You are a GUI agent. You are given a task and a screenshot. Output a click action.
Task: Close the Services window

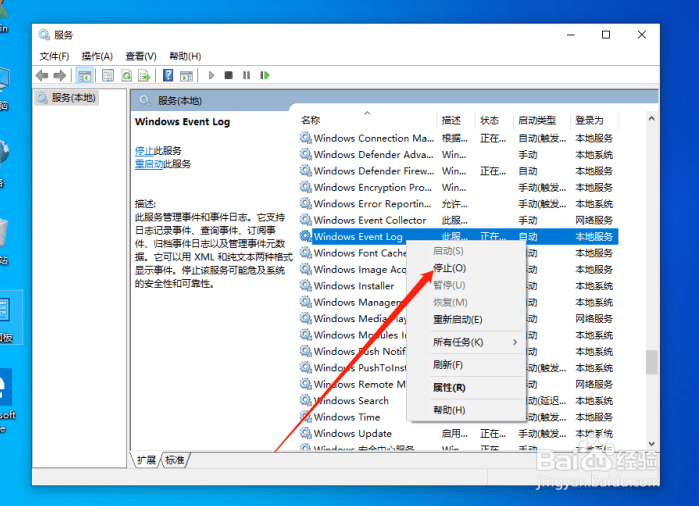point(641,35)
